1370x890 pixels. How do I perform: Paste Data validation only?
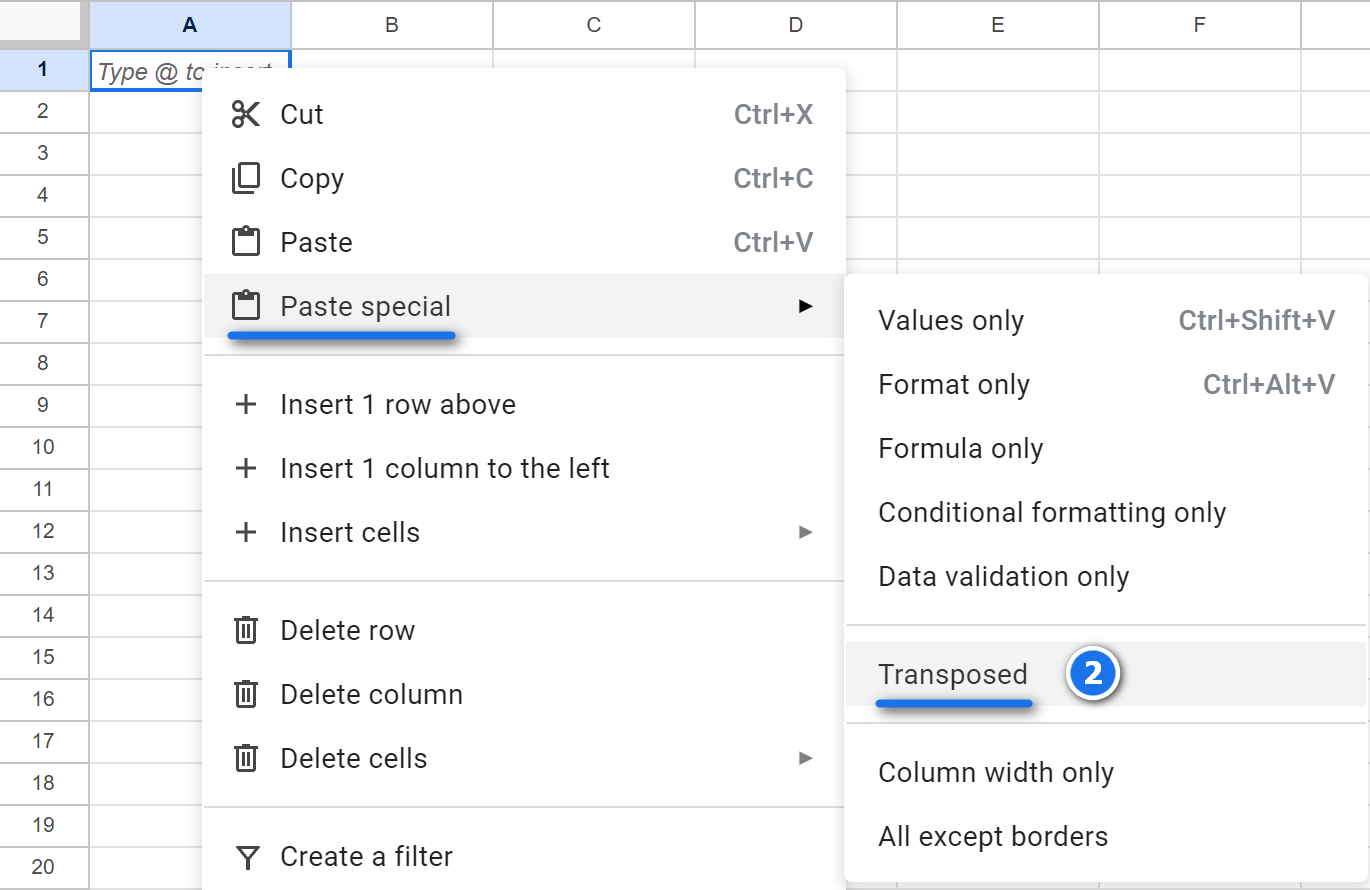coord(1106,576)
